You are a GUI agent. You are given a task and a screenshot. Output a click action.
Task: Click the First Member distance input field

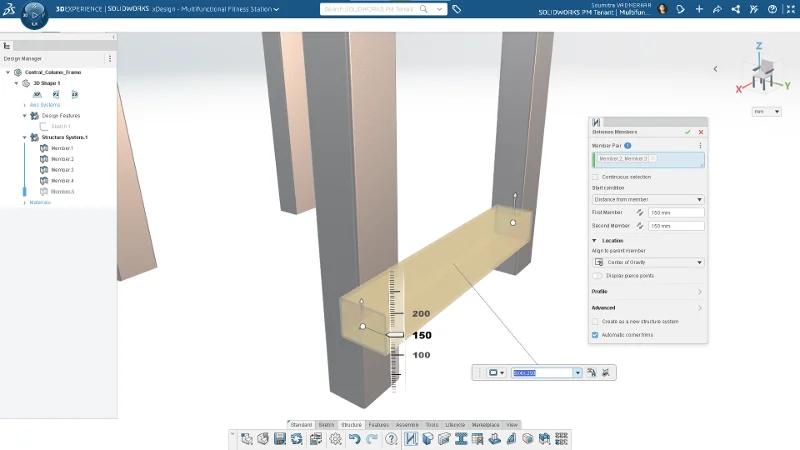(x=676, y=212)
